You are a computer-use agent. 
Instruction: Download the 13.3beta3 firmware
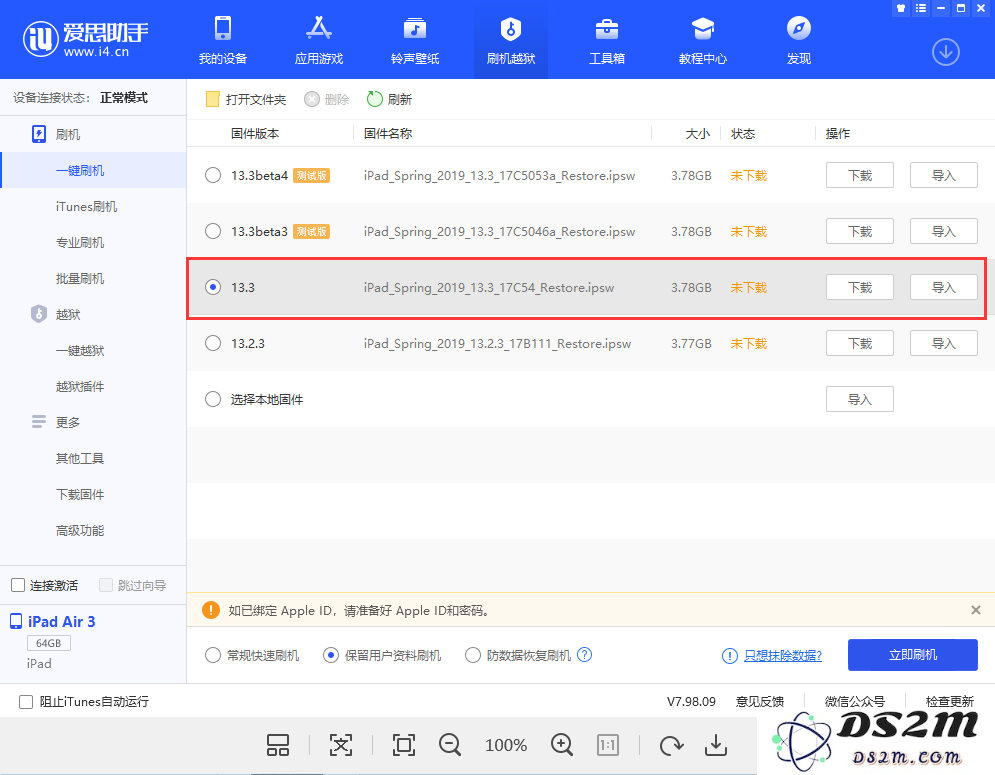tap(860, 231)
